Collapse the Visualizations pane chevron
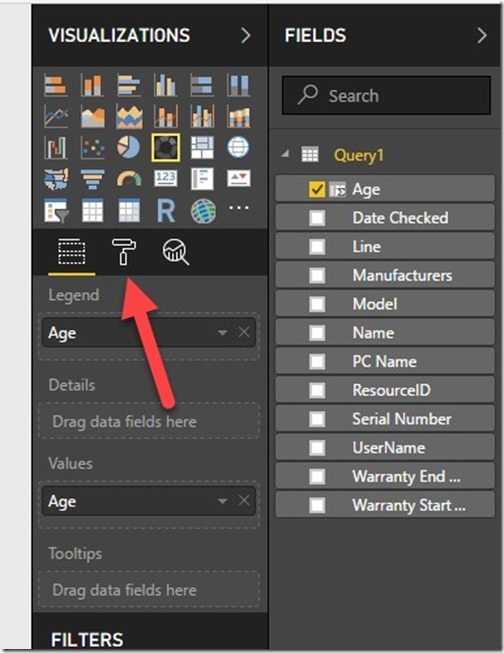The height and width of the screenshot is (653, 504). tap(246, 36)
